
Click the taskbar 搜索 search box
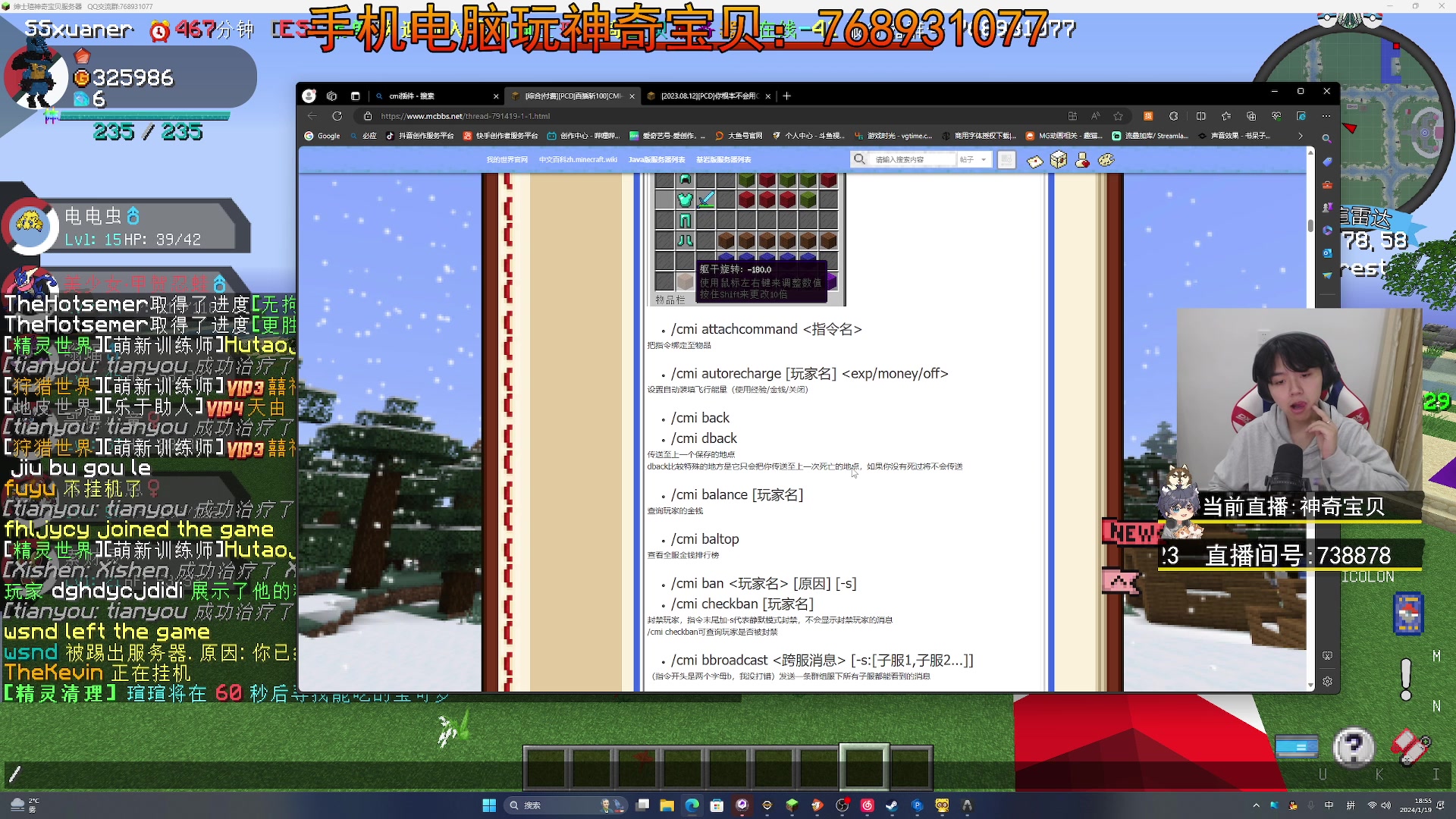pyautogui.click(x=567, y=805)
